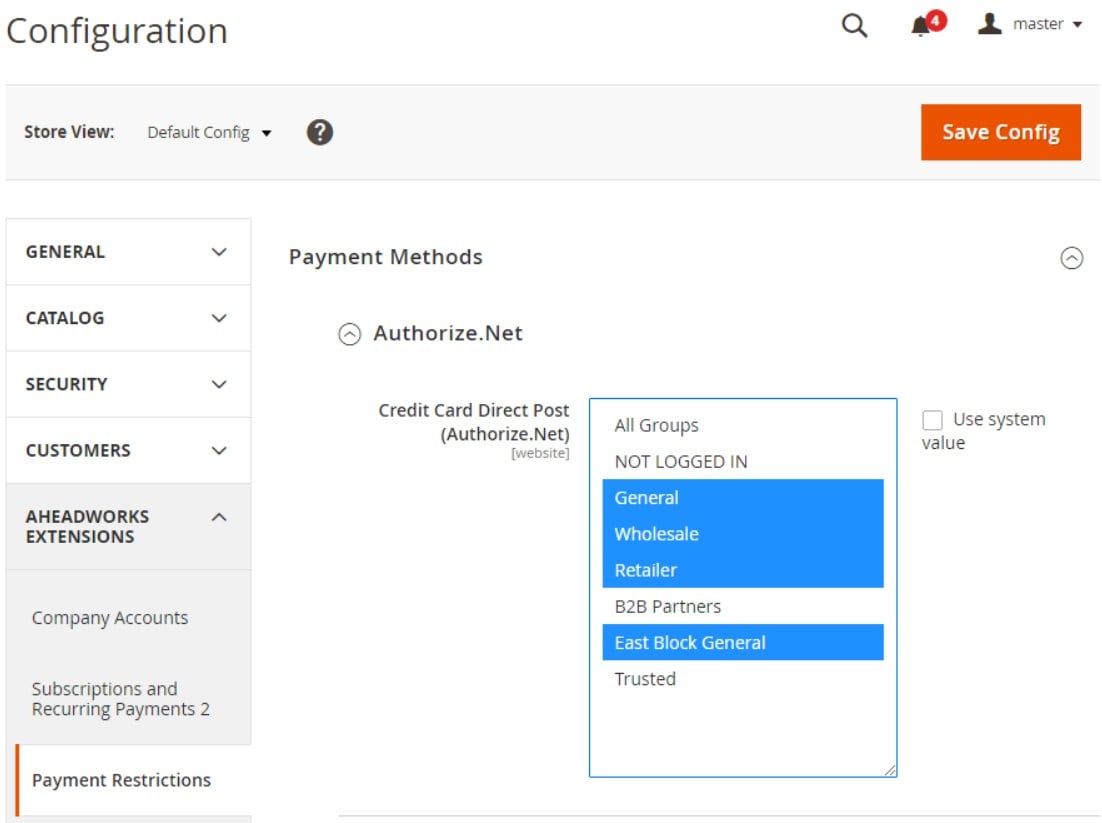Select the General customer group
Image resolution: width=1102 pixels, height=823 pixels.
tap(743, 498)
